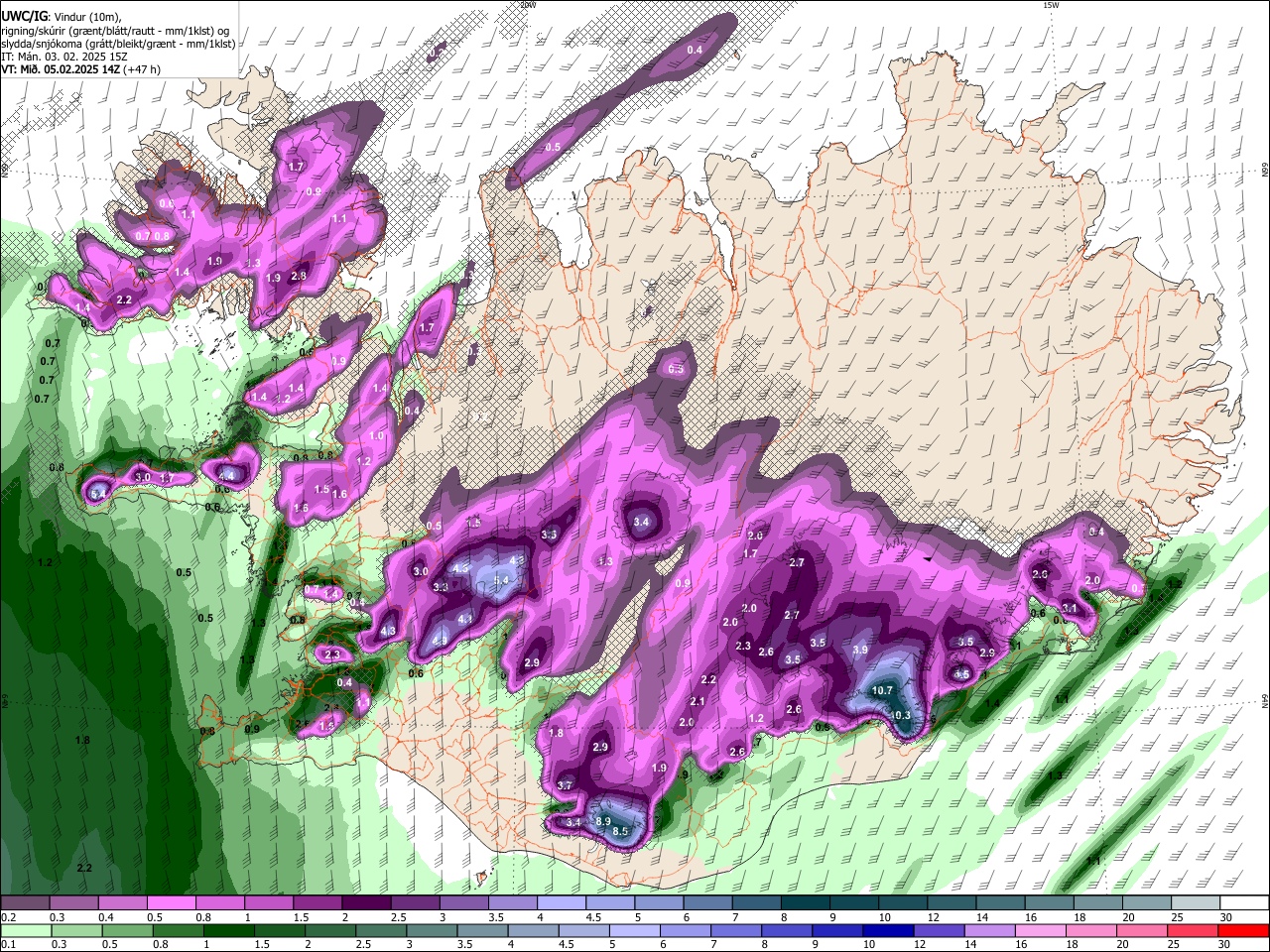This screenshot has width=1270, height=952.
Task: Click the '0.2' label in the snow legend
Action: tap(9, 917)
